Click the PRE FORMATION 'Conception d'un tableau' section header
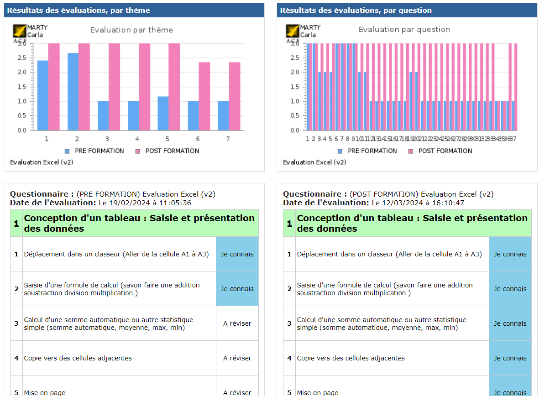The image size is (550, 396). tap(134, 223)
